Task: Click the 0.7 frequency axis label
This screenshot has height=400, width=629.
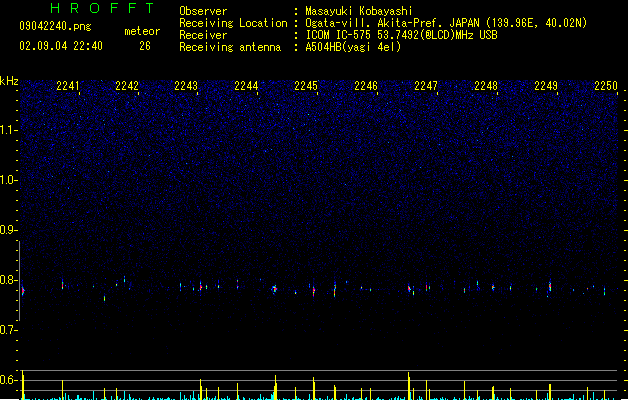Action: click(x=8, y=330)
